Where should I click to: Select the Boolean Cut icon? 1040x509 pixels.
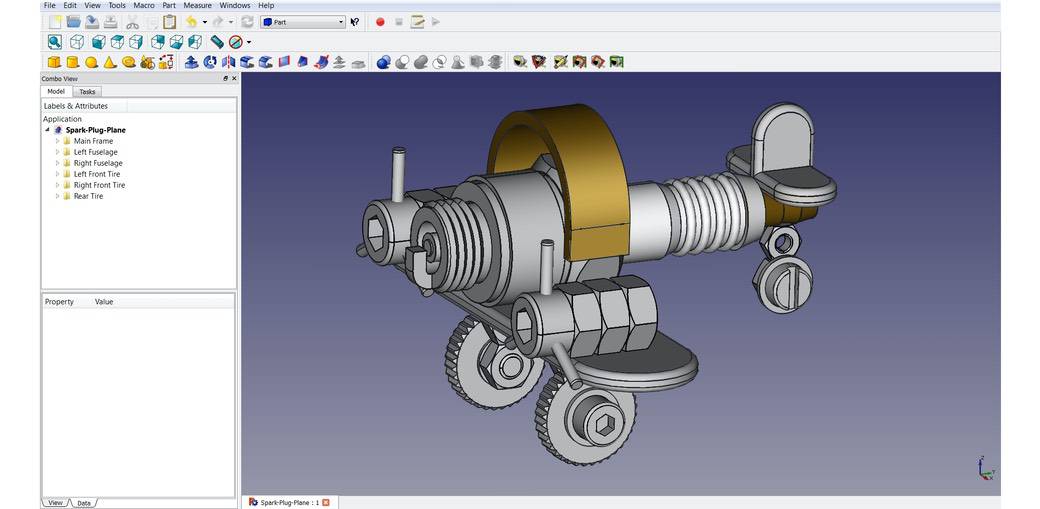click(402, 62)
